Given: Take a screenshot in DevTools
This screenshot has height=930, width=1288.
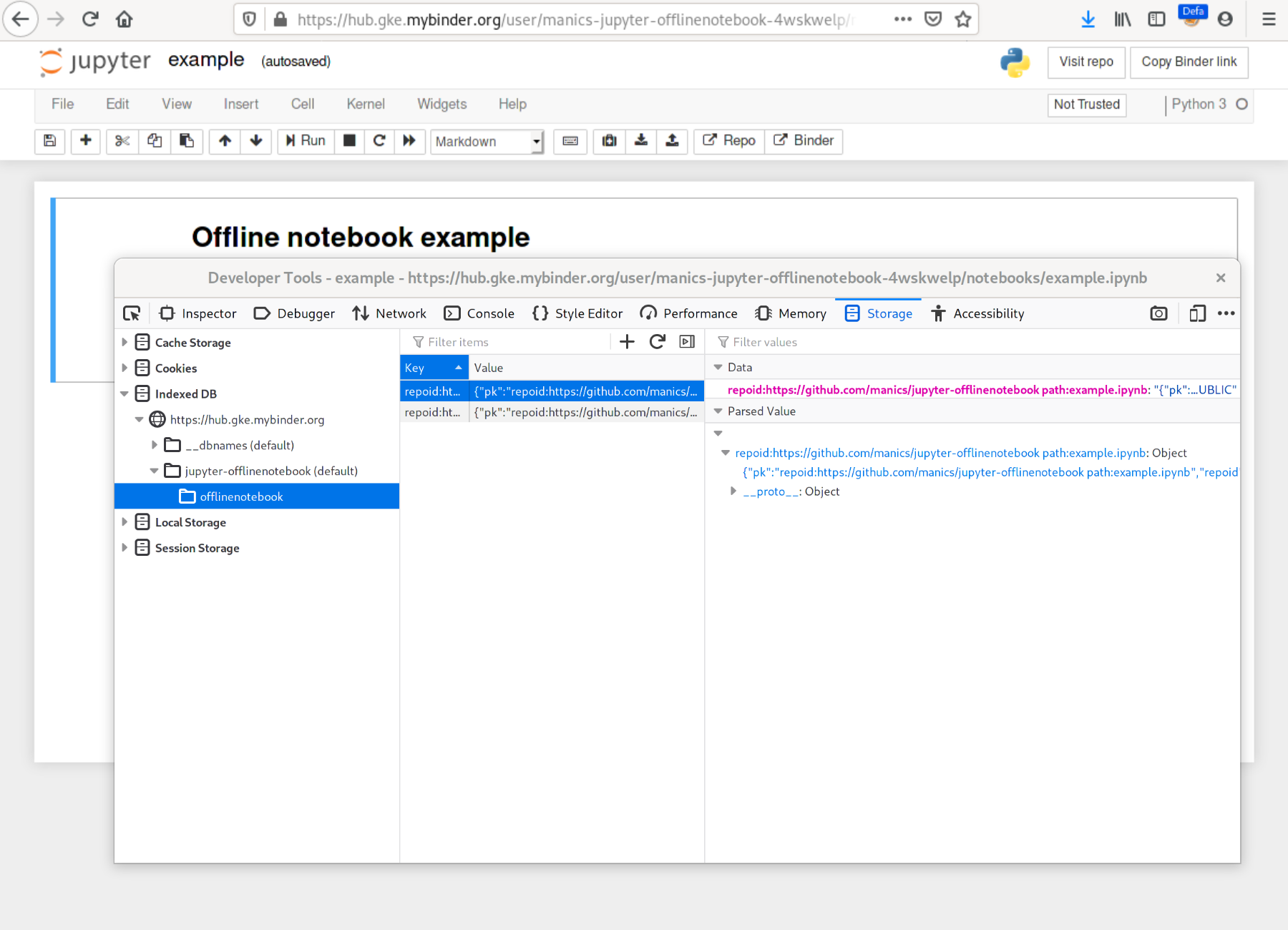Looking at the screenshot, I should [1158, 313].
